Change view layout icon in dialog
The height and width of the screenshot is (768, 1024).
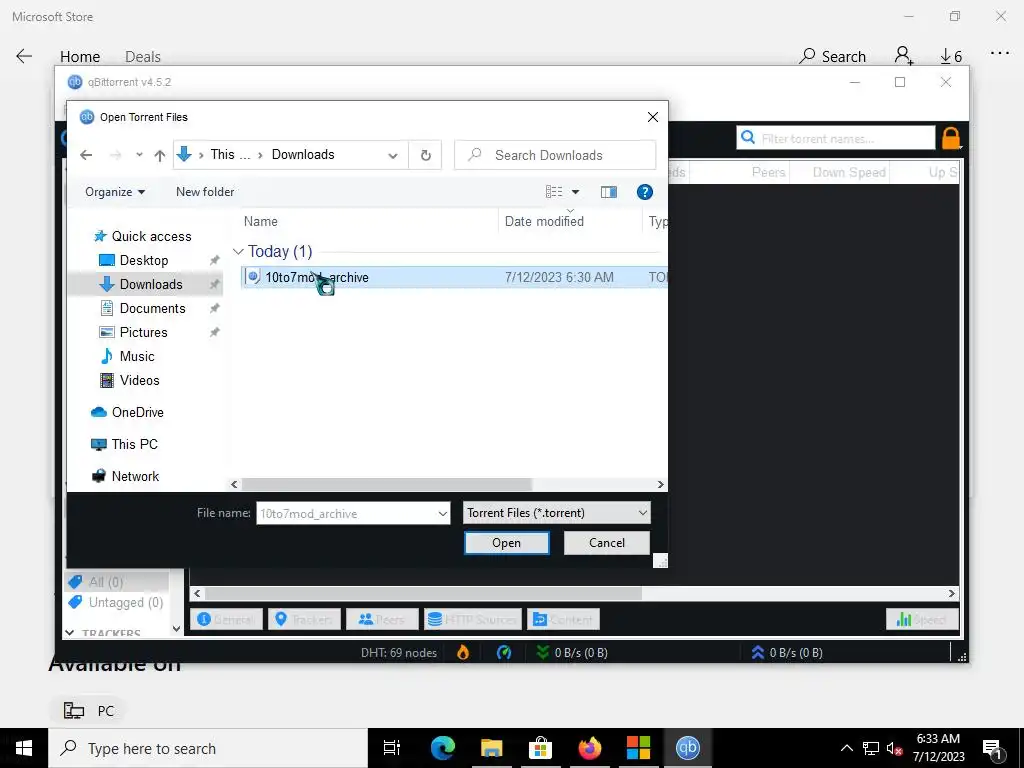[x=554, y=191]
